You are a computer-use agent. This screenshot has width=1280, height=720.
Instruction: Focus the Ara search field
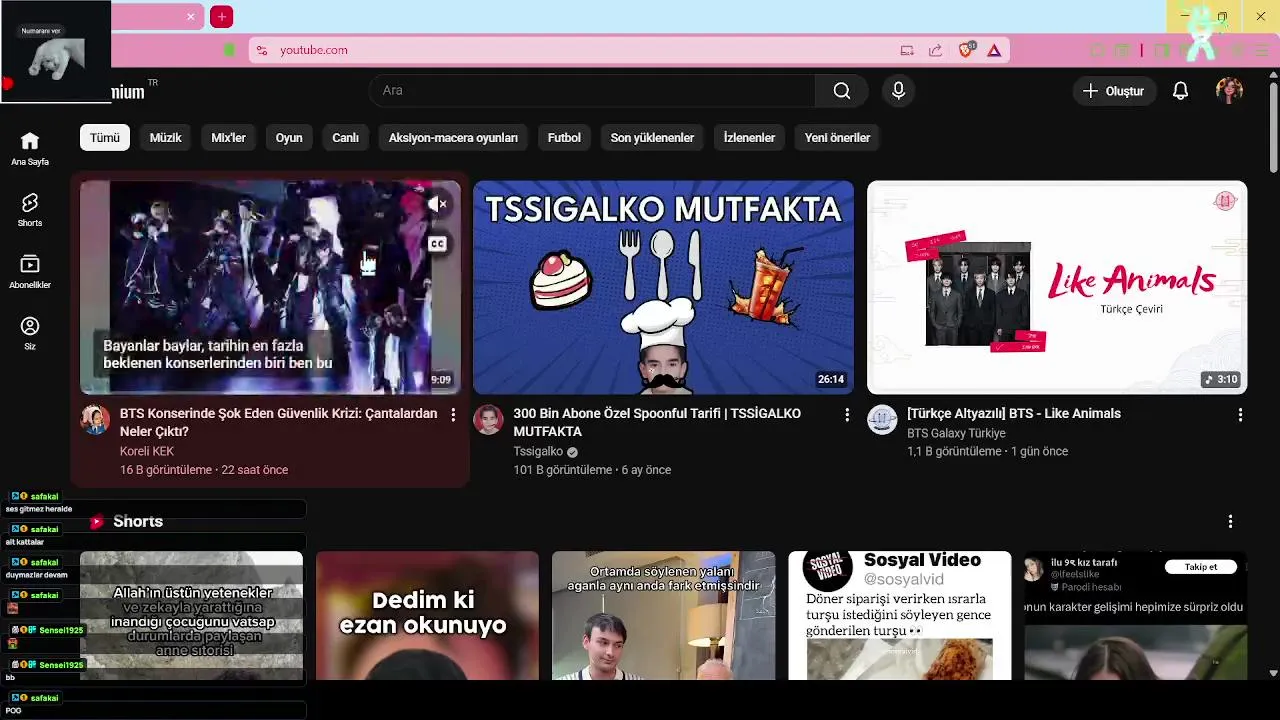point(592,91)
